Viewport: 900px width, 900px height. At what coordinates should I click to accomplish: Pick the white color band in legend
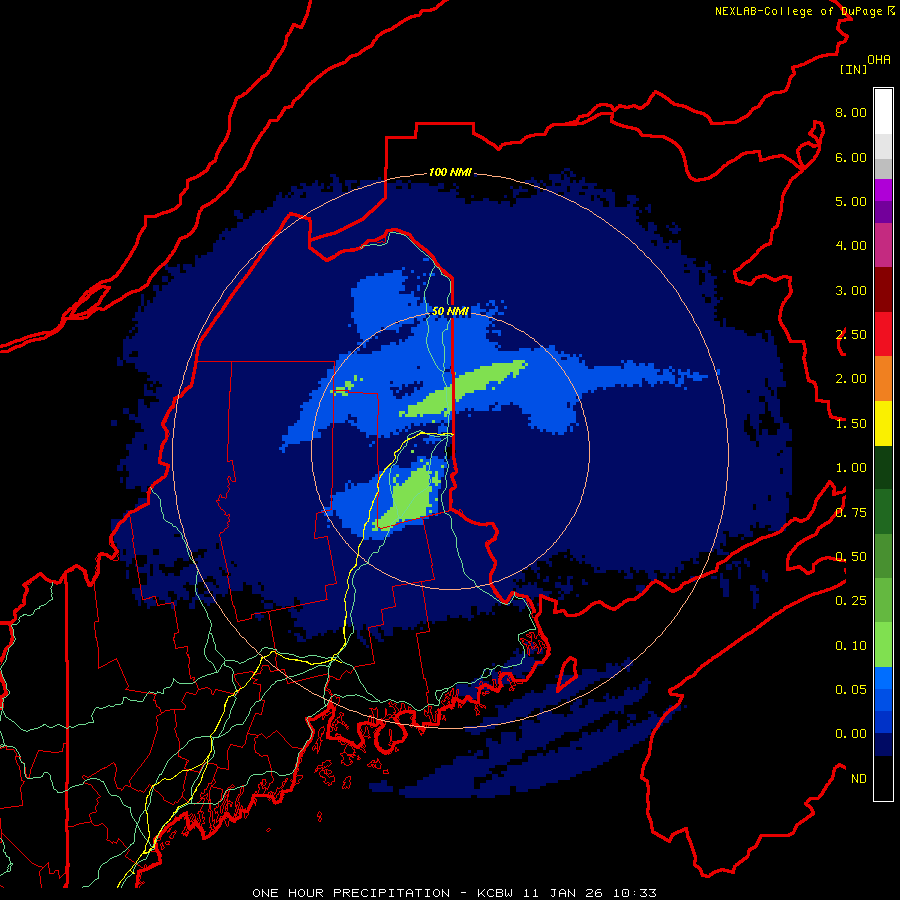883,112
